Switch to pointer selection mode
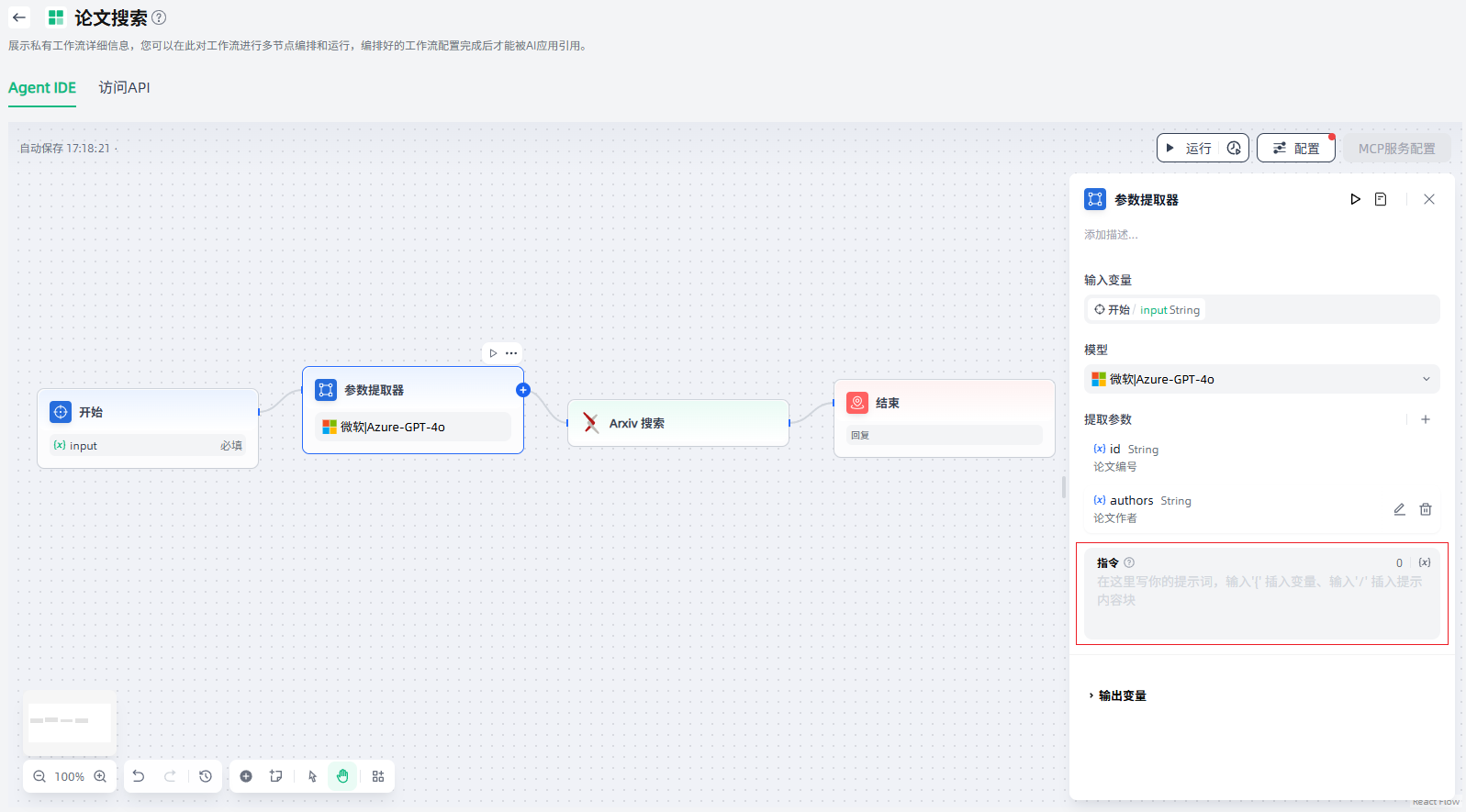The image size is (1466, 812). (x=312, y=776)
